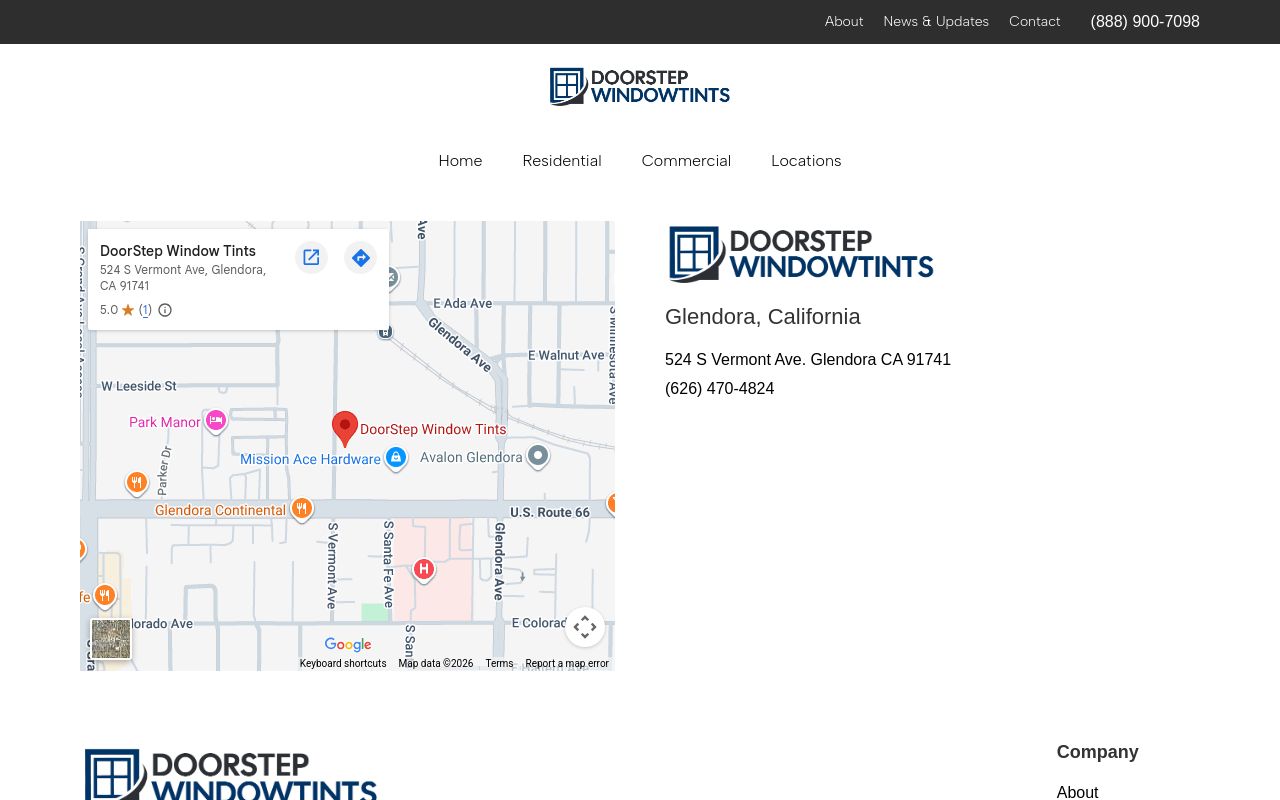This screenshot has height=800, width=1280.
Task: Click DoorStep logo above Glendora heading
Action: click(801, 254)
